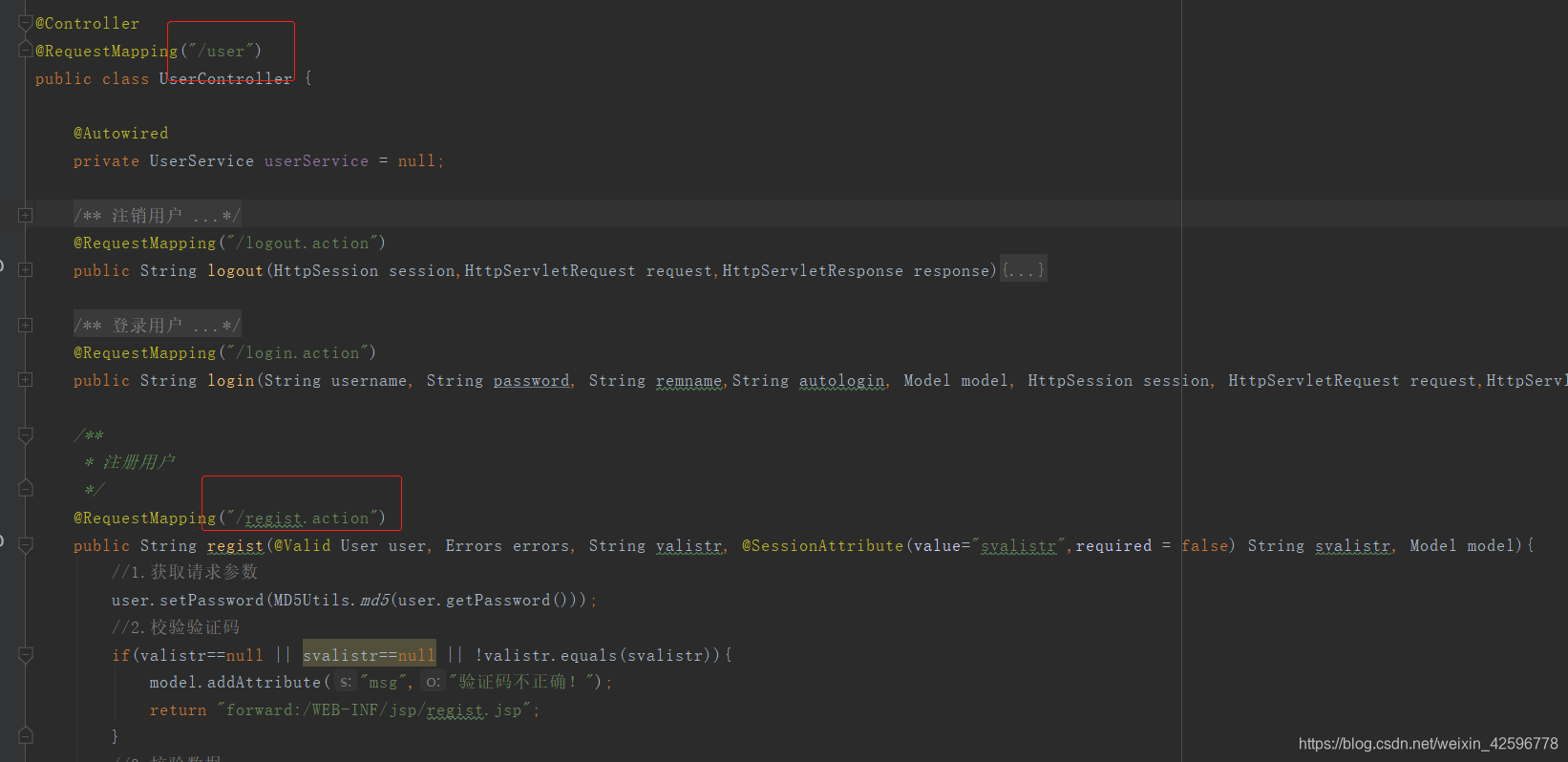The height and width of the screenshot is (762, 1568).
Task: Click the login method name
Action: [230, 380]
